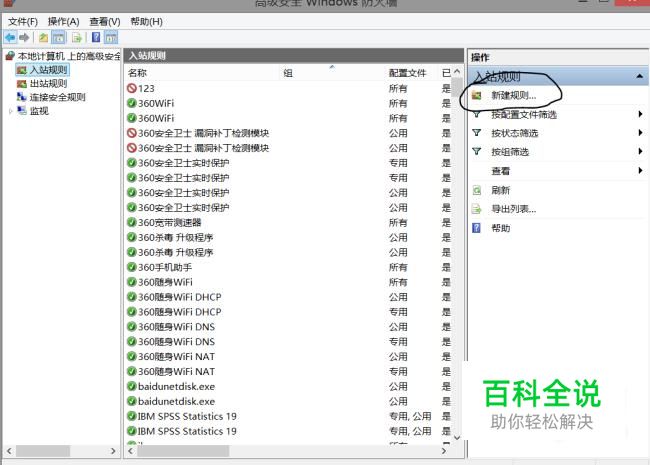This screenshot has height=465, width=650.
Task: Toggle the show/hide console tree icon
Action: pos(58,38)
